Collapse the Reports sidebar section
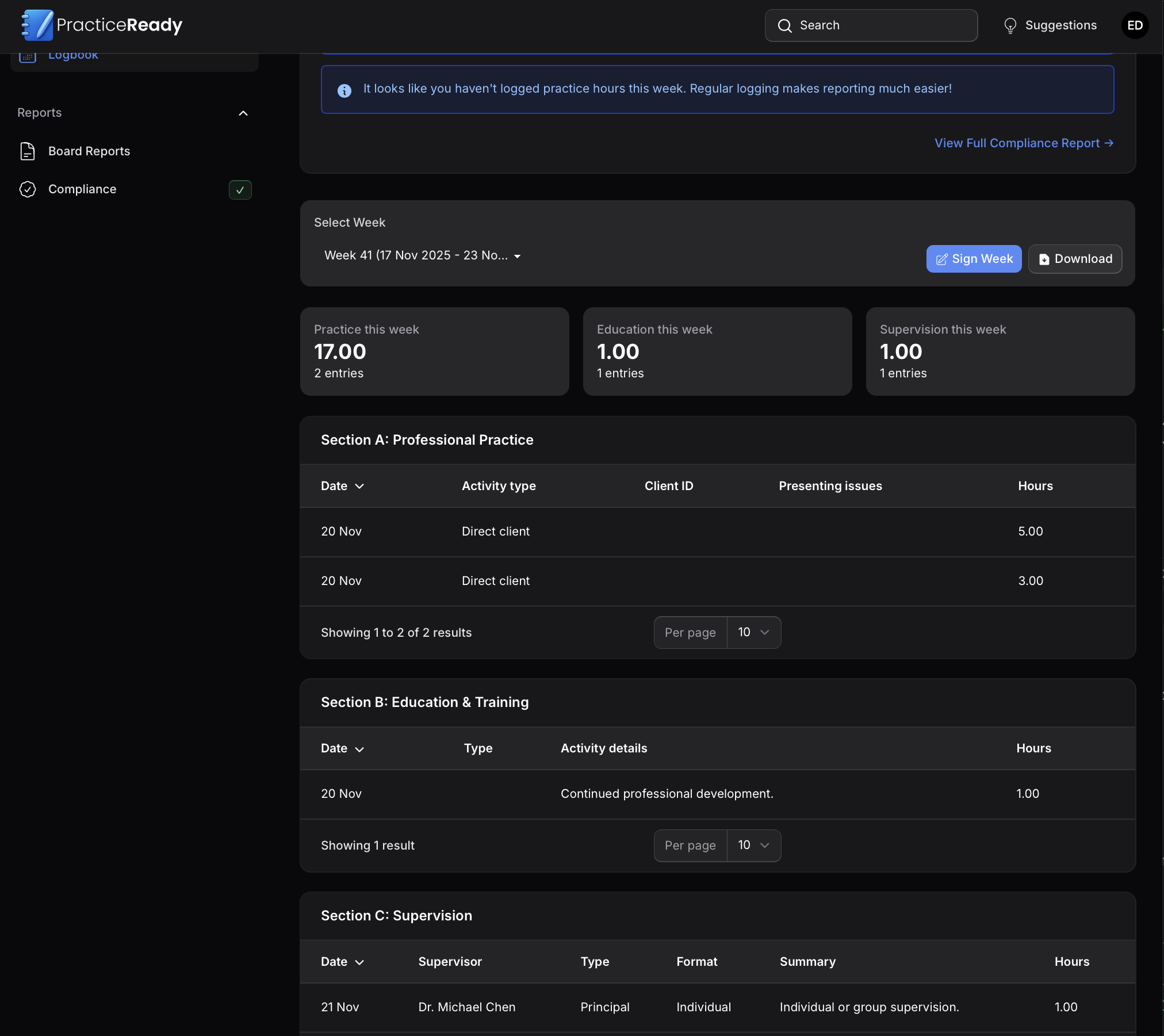This screenshot has height=1036, width=1164. (243, 113)
